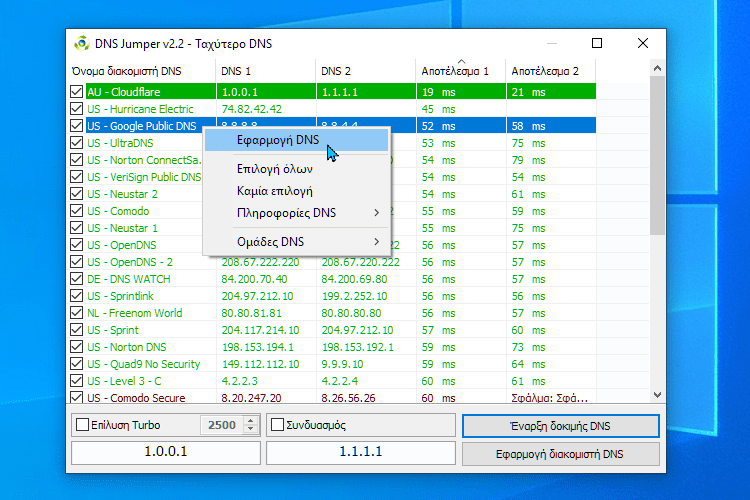This screenshot has width=750, height=500.
Task: Click the Εφαρμογή διακομιστή DNS button
Action: coord(561,454)
